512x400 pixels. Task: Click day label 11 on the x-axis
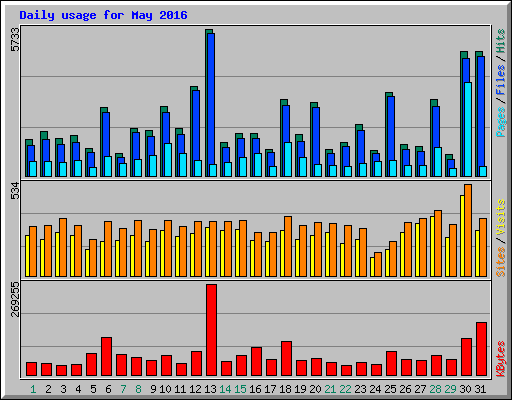(x=180, y=389)
